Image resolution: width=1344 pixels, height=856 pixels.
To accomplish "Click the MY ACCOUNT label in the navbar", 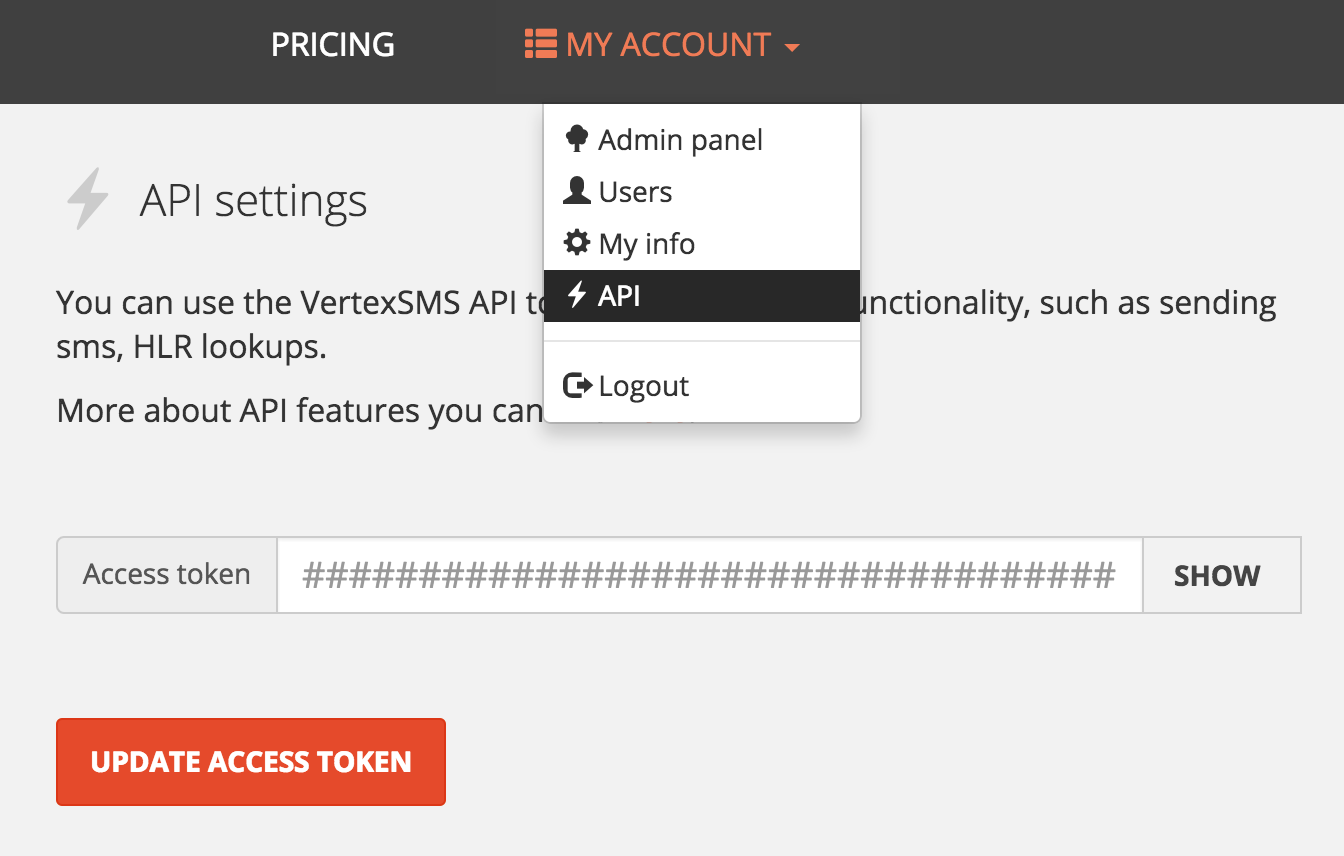I will tap(668, 45).
